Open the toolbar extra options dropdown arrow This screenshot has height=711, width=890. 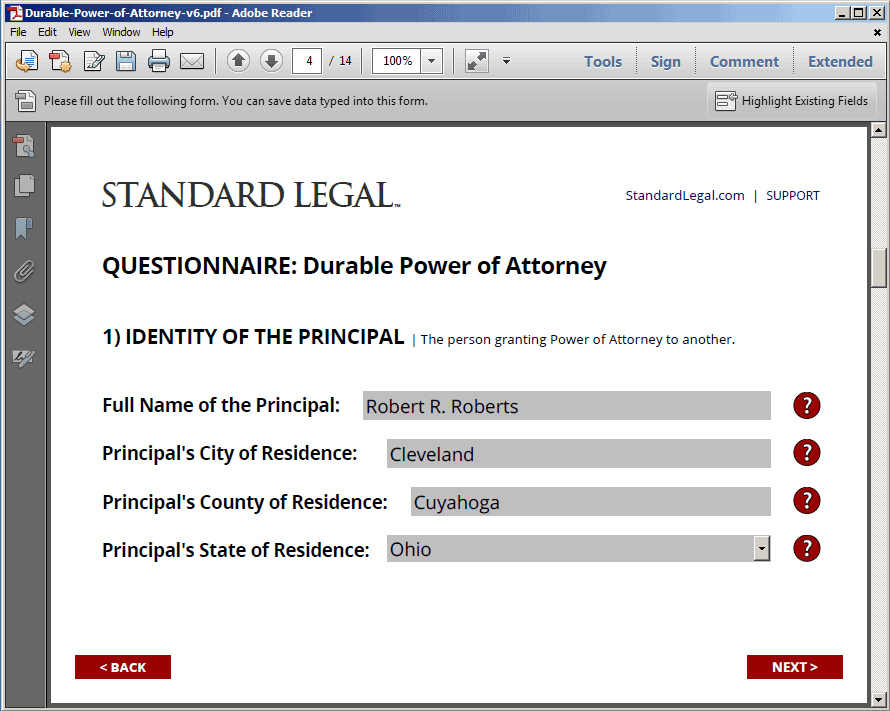tap(506, 60)
